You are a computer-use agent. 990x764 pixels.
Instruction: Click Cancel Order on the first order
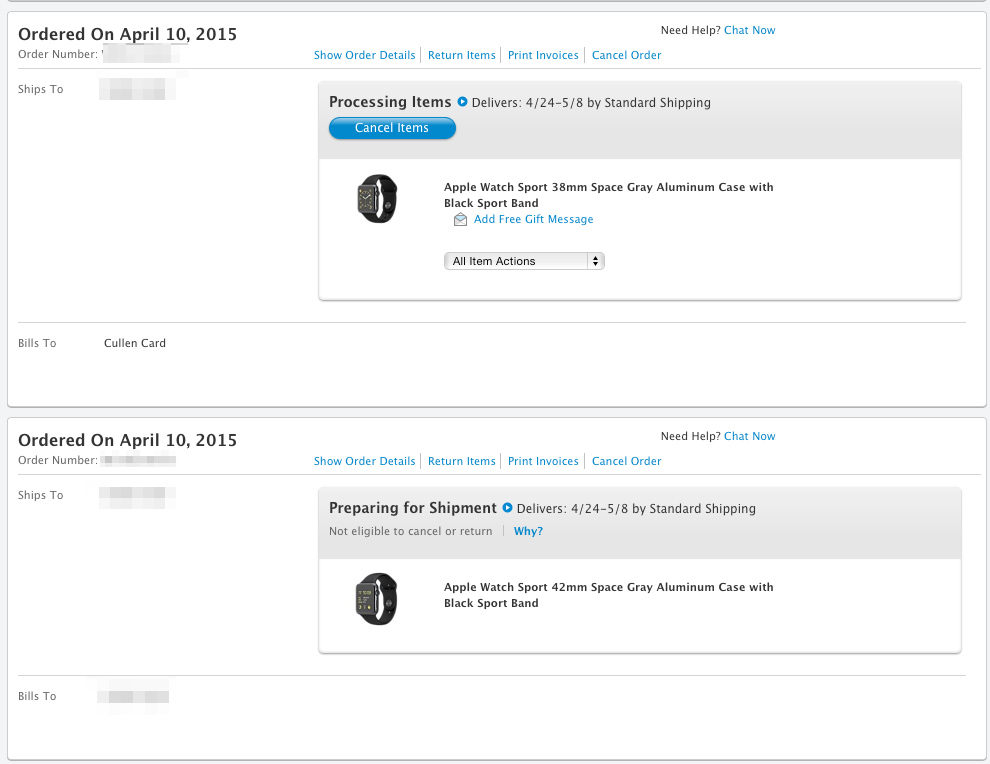[x=626, y=55]
